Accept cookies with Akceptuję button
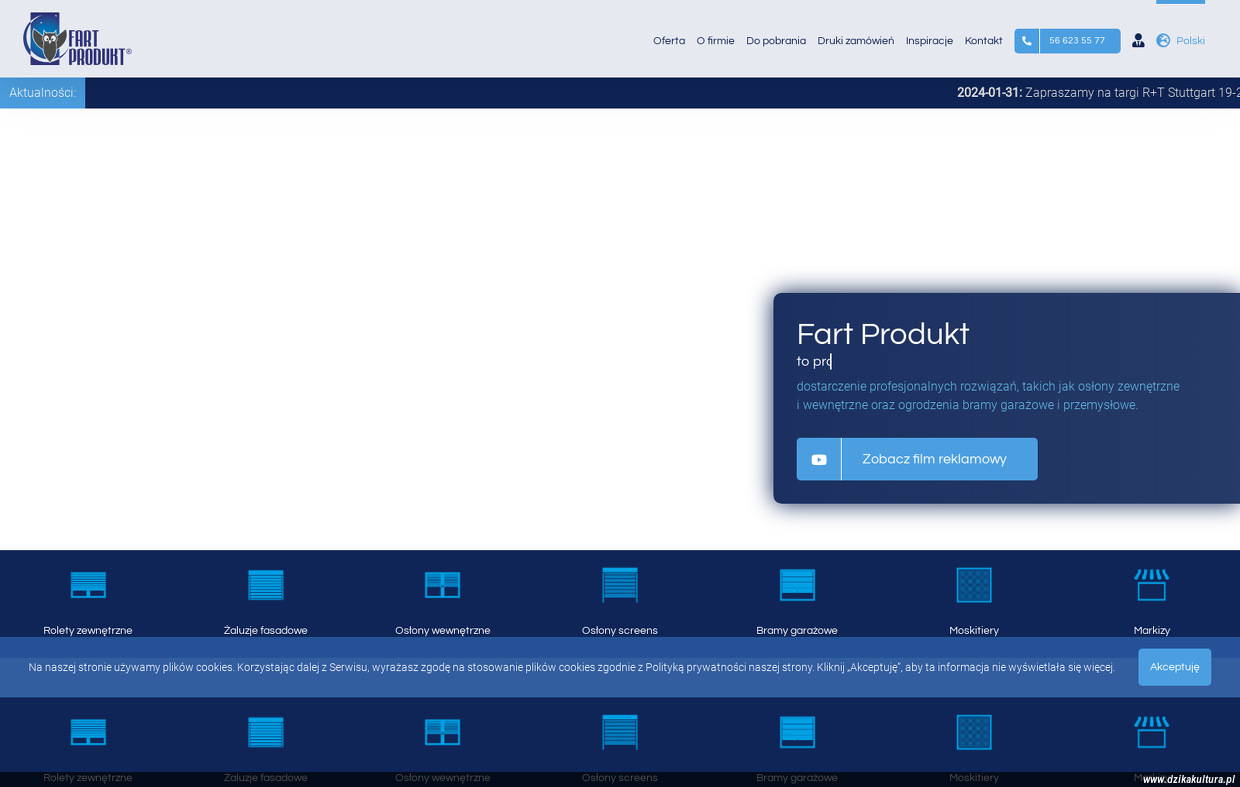The width and height of the screenshot is (1240, 787). coord(1174,667)
